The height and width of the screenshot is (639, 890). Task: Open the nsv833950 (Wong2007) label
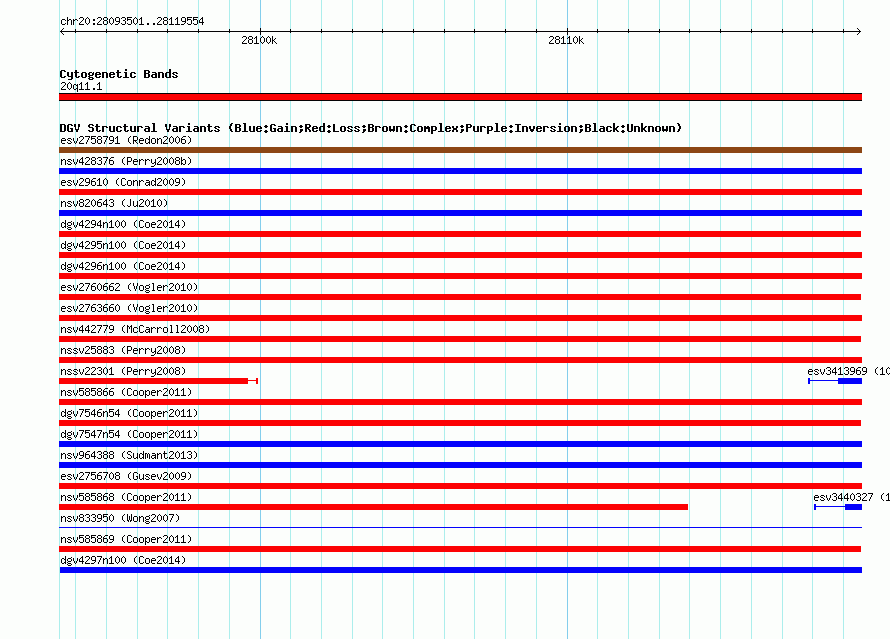[120, 518]
